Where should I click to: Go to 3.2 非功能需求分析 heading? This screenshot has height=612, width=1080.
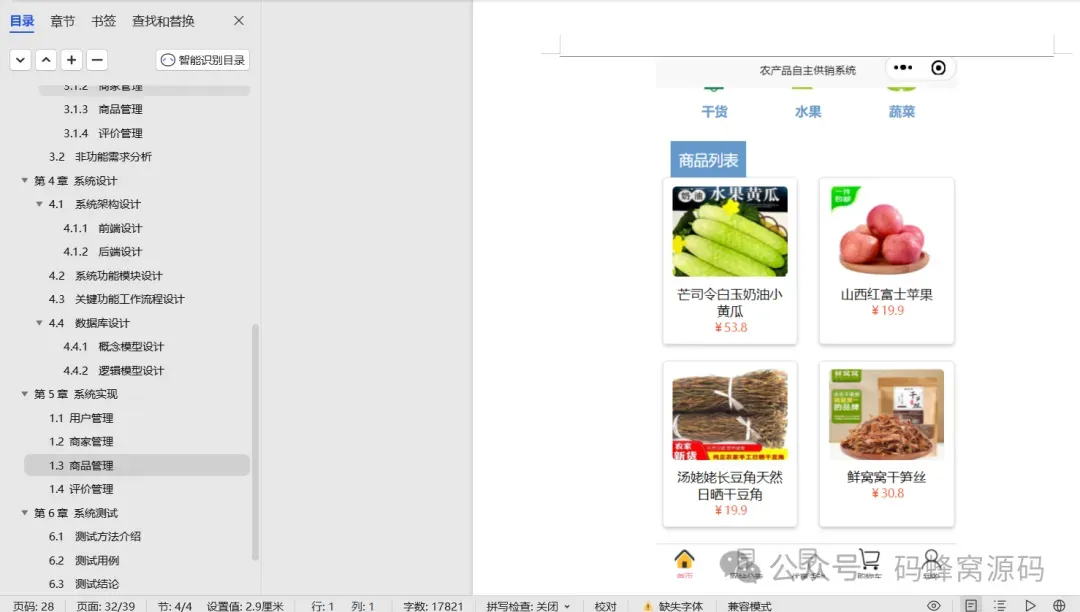coord(101,157)
